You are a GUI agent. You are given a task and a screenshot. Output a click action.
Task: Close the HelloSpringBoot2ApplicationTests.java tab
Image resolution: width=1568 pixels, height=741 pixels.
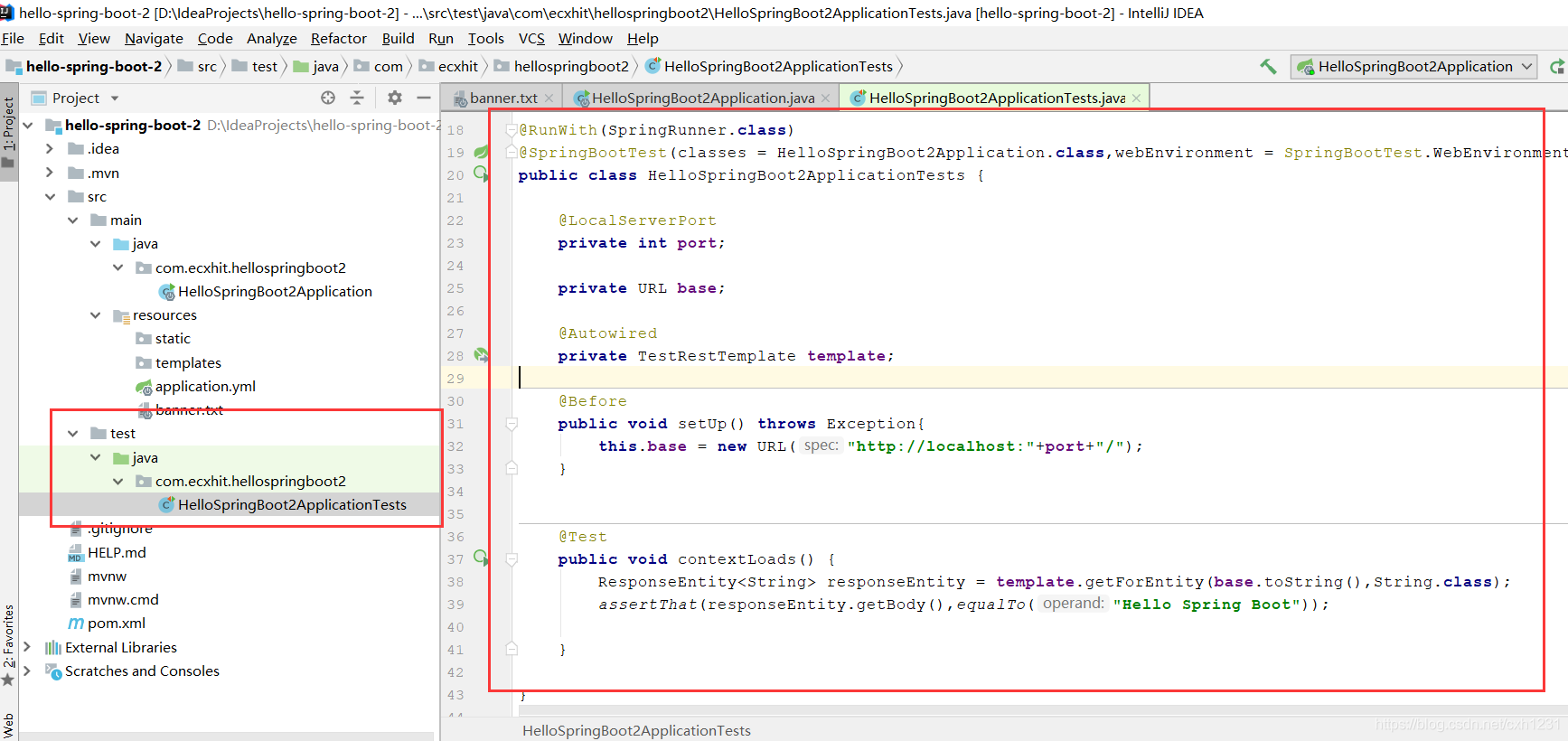(x=1136, y=98)
